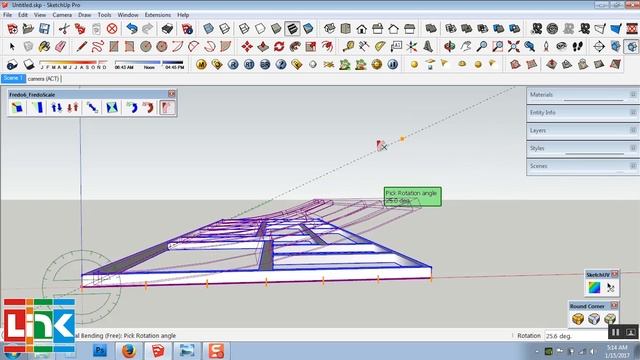Click the scissors Cut icon

64,29
